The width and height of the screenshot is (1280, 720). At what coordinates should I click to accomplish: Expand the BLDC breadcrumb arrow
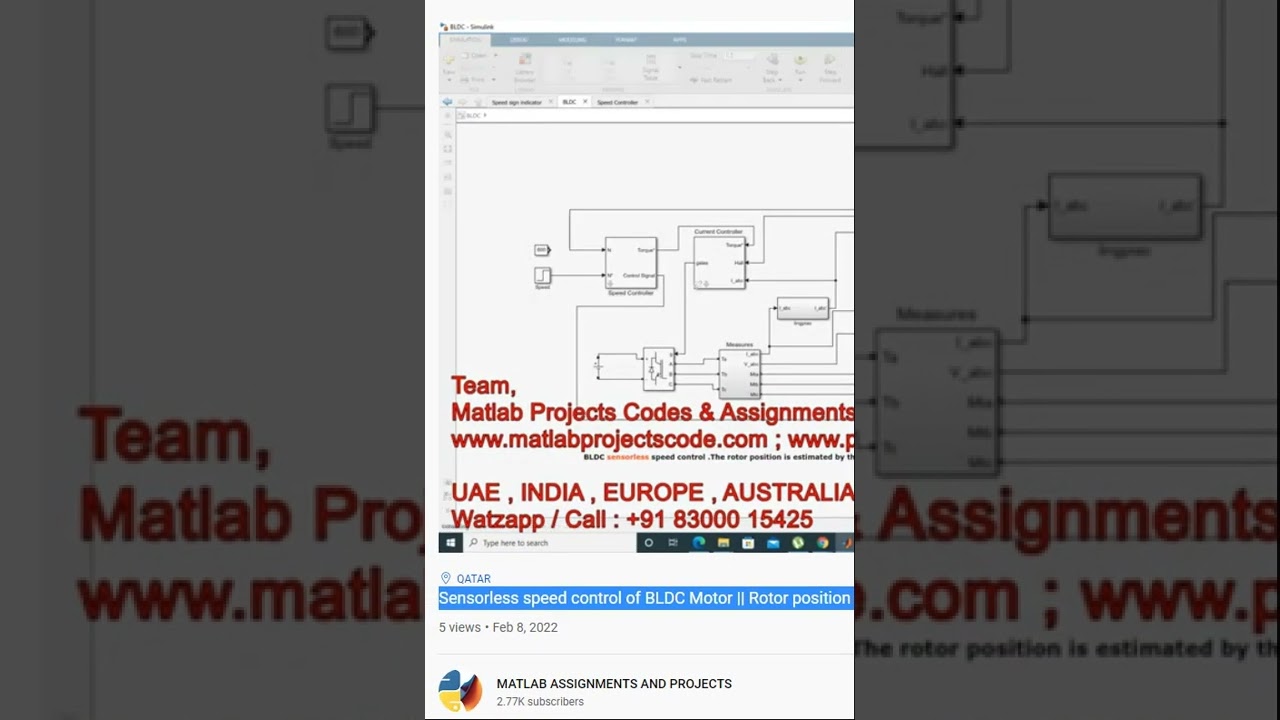pyautogui.click(x=485, y=116)
